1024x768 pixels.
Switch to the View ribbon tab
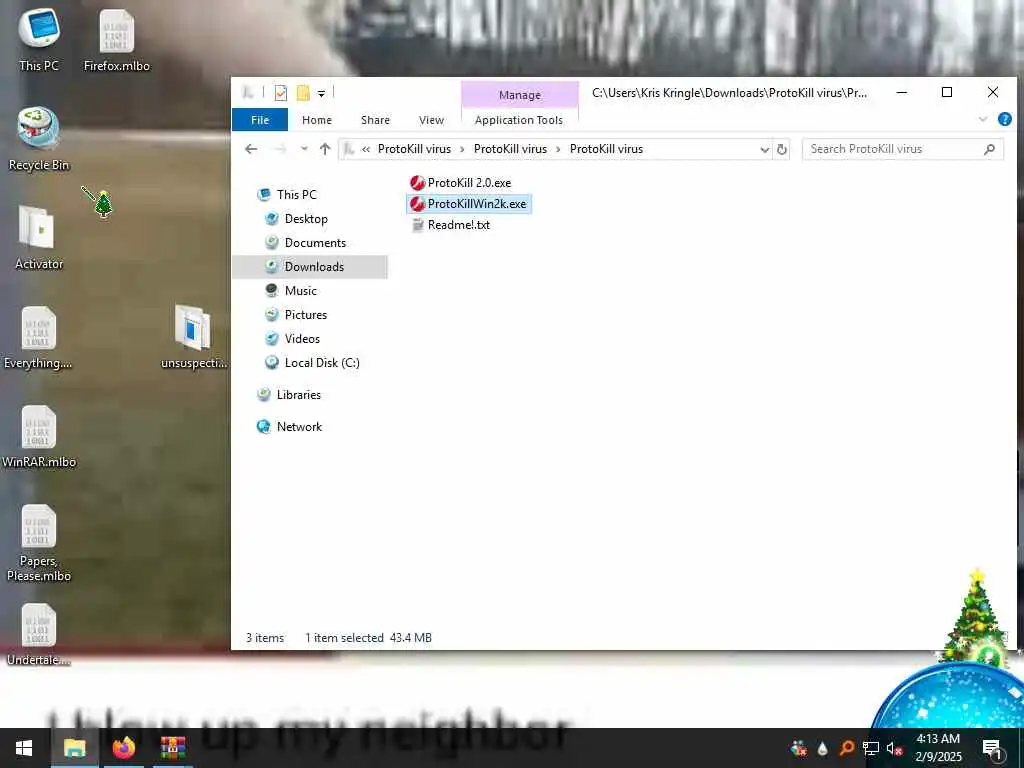click(x=431, y=120)
